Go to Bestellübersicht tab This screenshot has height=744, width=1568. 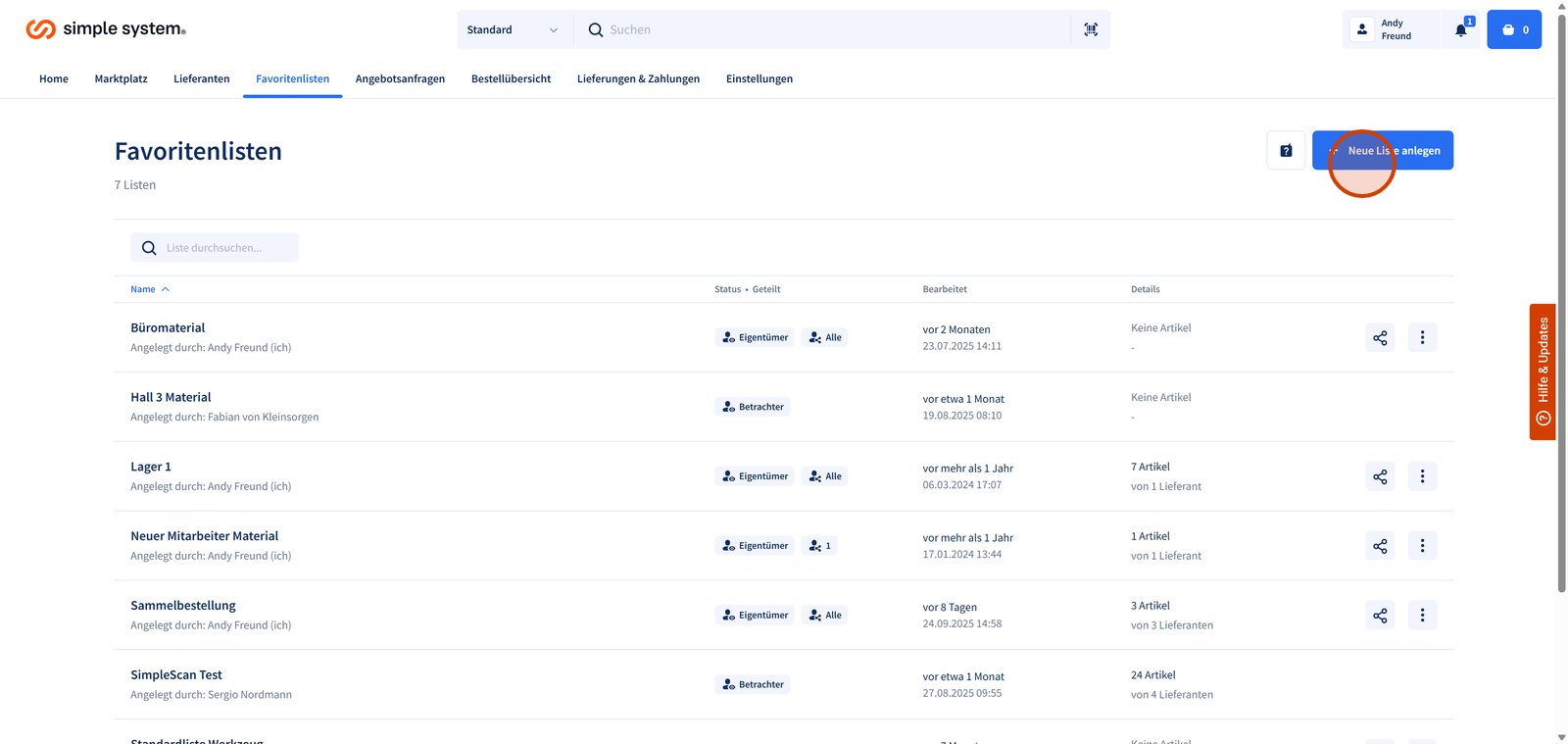point(511,79)
